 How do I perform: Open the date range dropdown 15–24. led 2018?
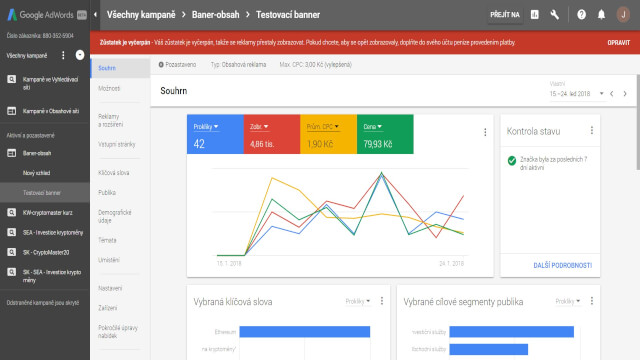576,94
